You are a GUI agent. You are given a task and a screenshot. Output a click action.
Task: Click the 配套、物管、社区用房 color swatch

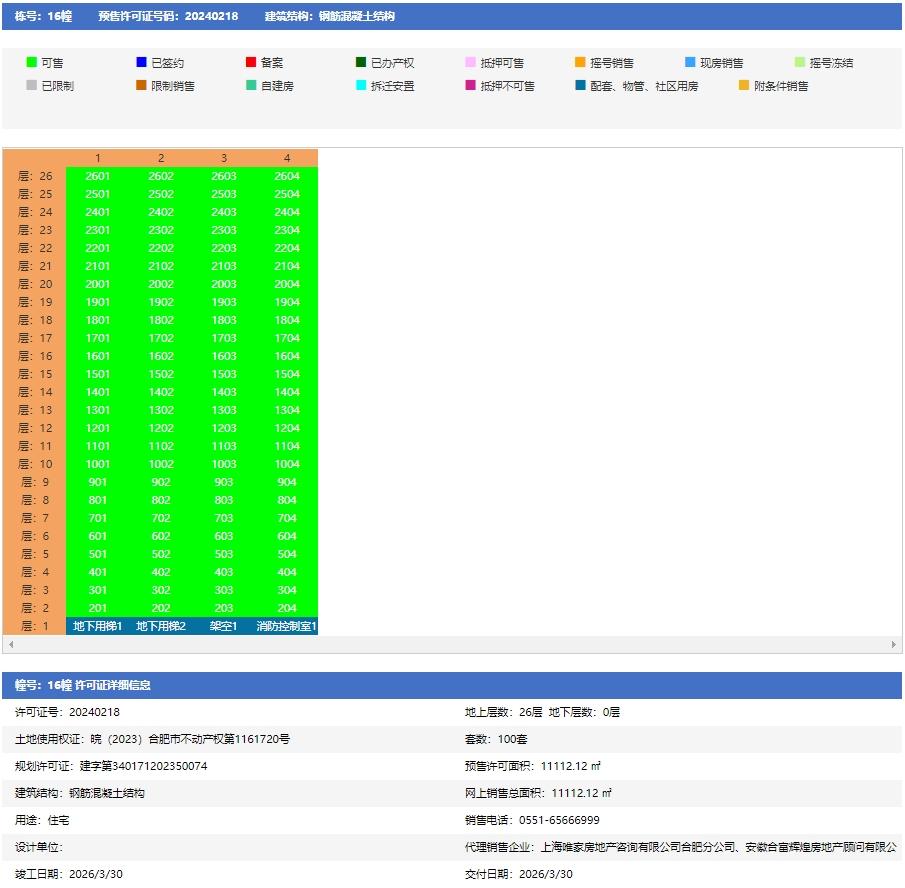pyautogui.click(x=581, y=85)
